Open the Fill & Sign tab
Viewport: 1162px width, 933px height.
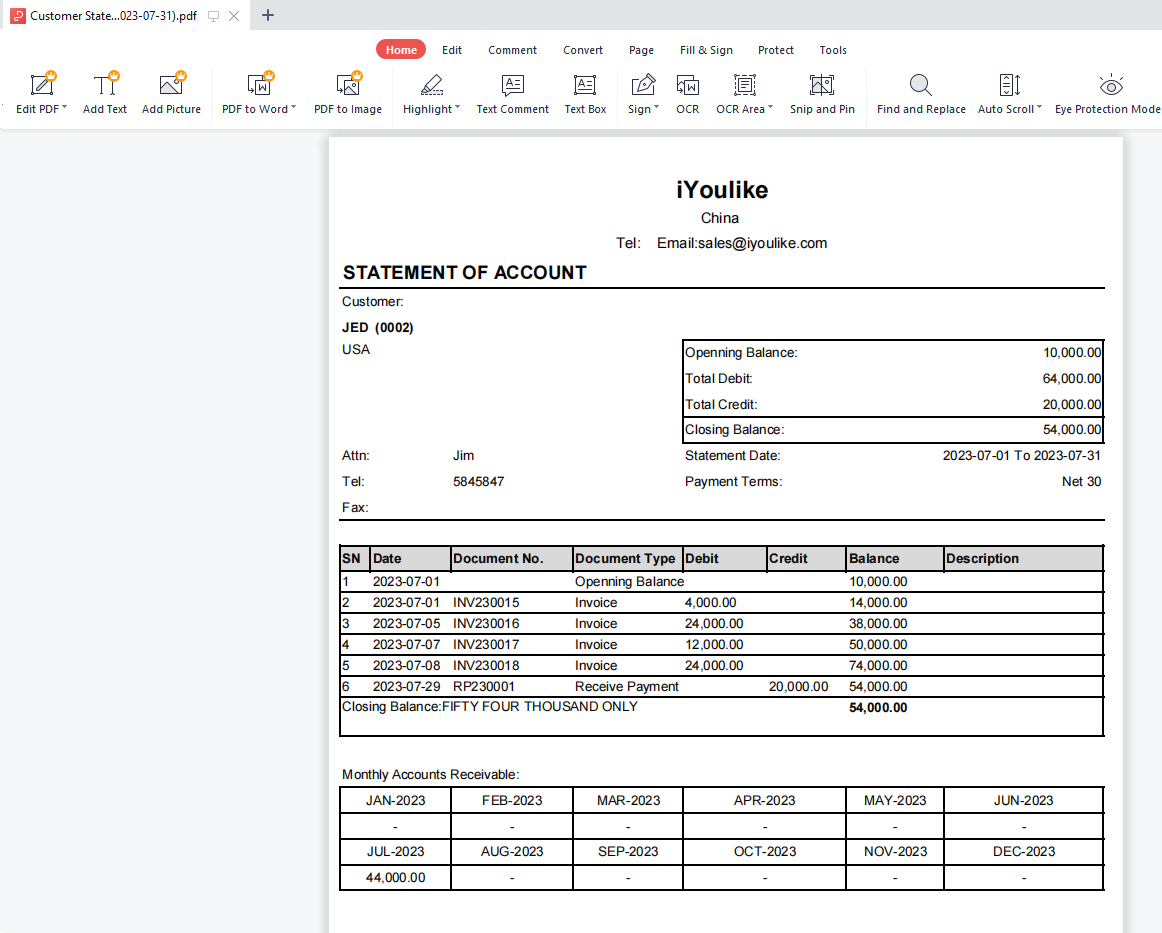point(706,50)
